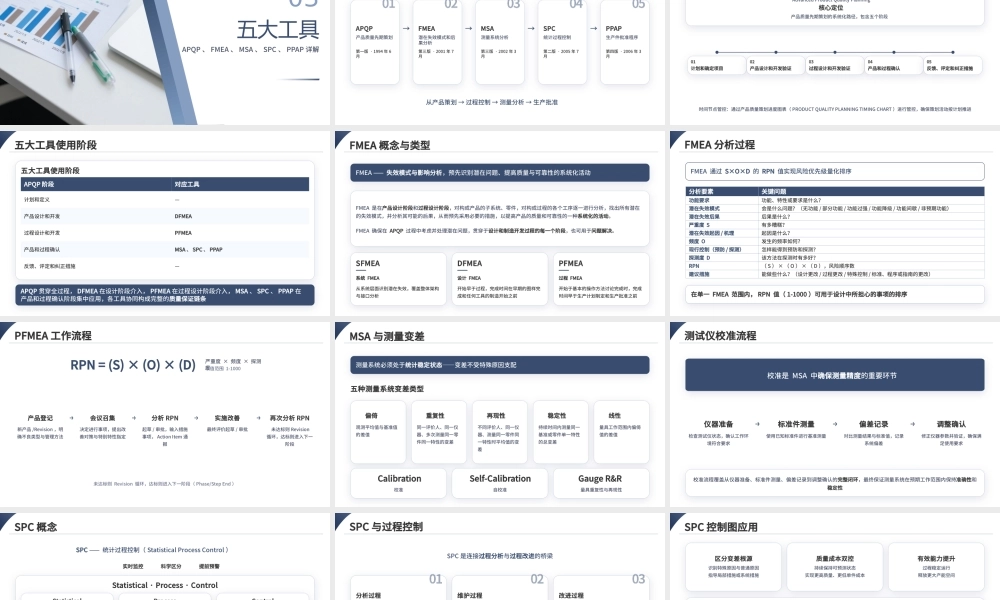
Task: Open the slide containing 核心定位 heading
Action: pyautogui.click(x=835, y=62)
